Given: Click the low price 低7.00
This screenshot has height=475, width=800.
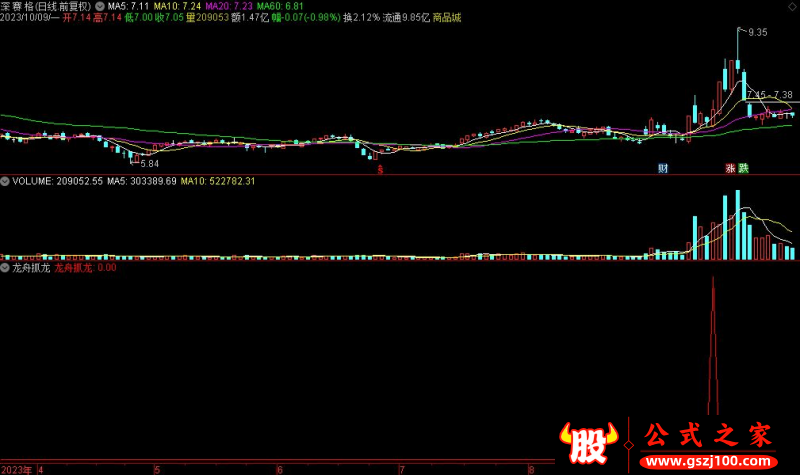Looking at the screenshot, I should pyautogui.click(x=139, y=18).
